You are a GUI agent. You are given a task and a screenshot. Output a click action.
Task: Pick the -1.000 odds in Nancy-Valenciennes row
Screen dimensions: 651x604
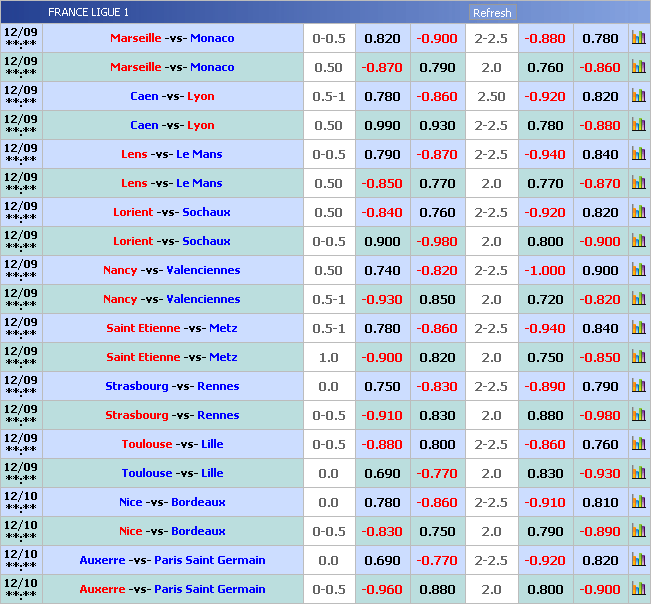pos(545,270)
